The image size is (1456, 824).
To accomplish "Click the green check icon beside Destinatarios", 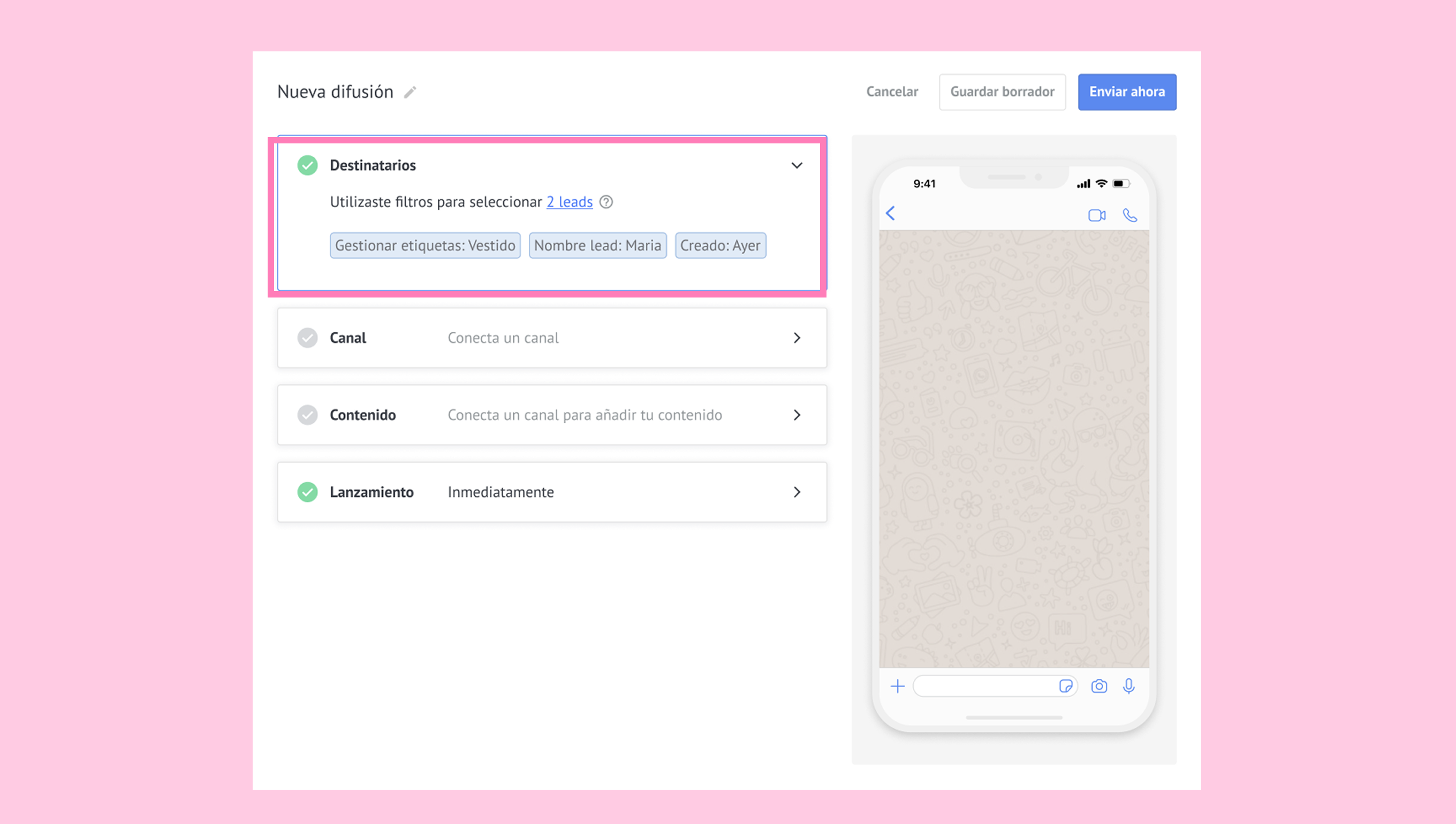I will pos(307,165).
